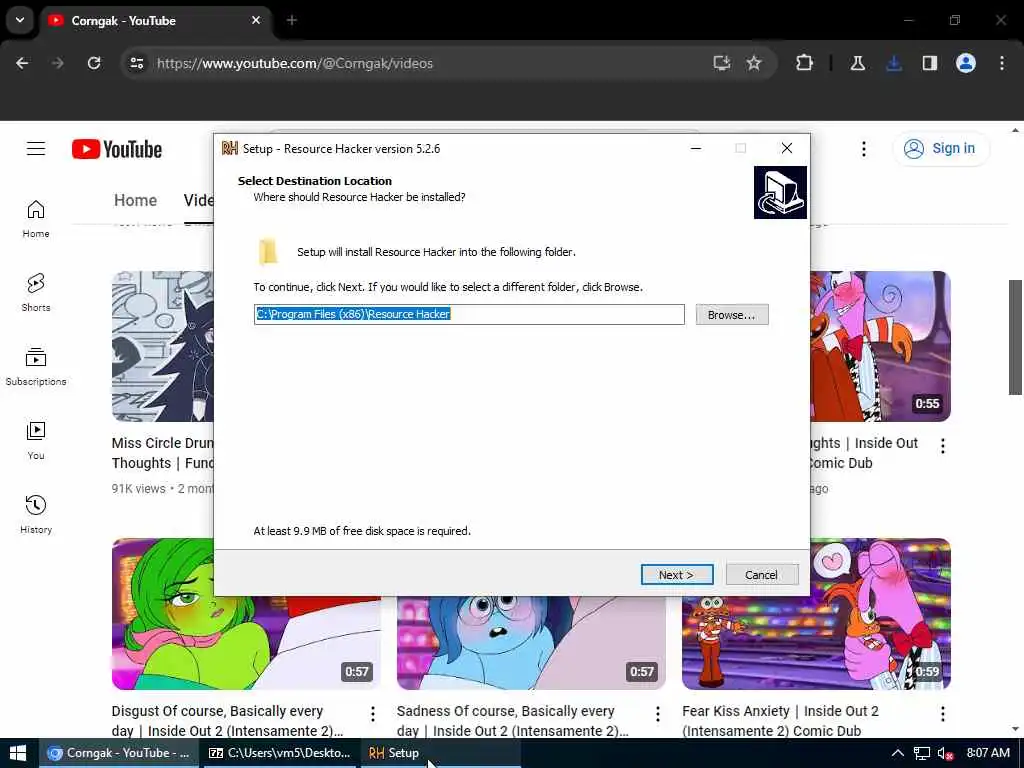Open Fear Kiss Anxiety video title
The width and height of the screenshot is (1024, 768).
(x=780, y=721)
